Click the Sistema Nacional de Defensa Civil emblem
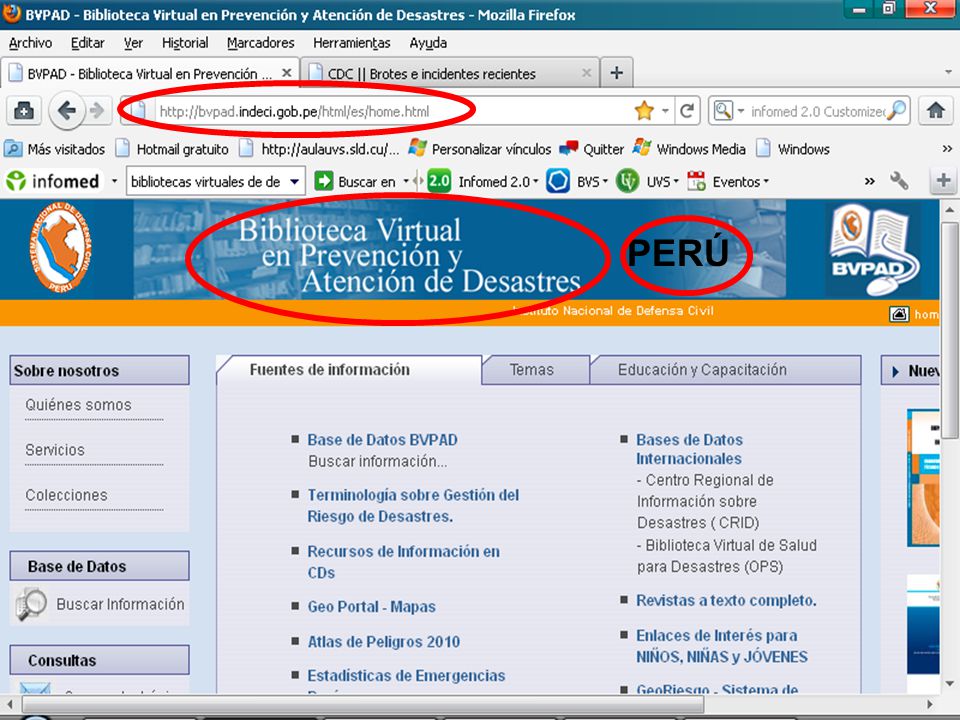Image resolution: width=960 pixels, height=720 pixels. click(59, 247)
